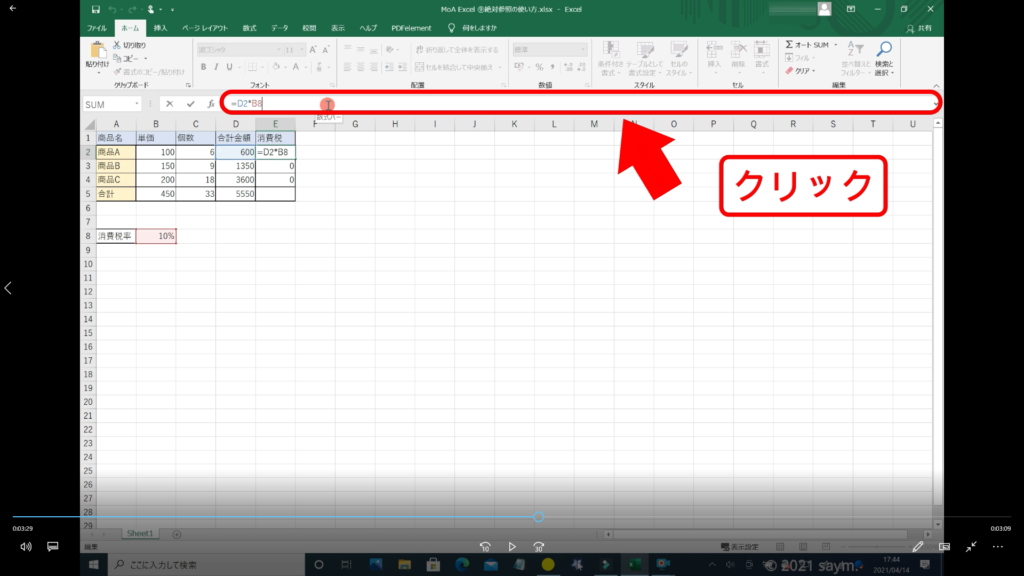This screenshot has height=576, width=1024.
Task: Click the Save icon in quick access toolbar
Action: [x=95, y=9]
